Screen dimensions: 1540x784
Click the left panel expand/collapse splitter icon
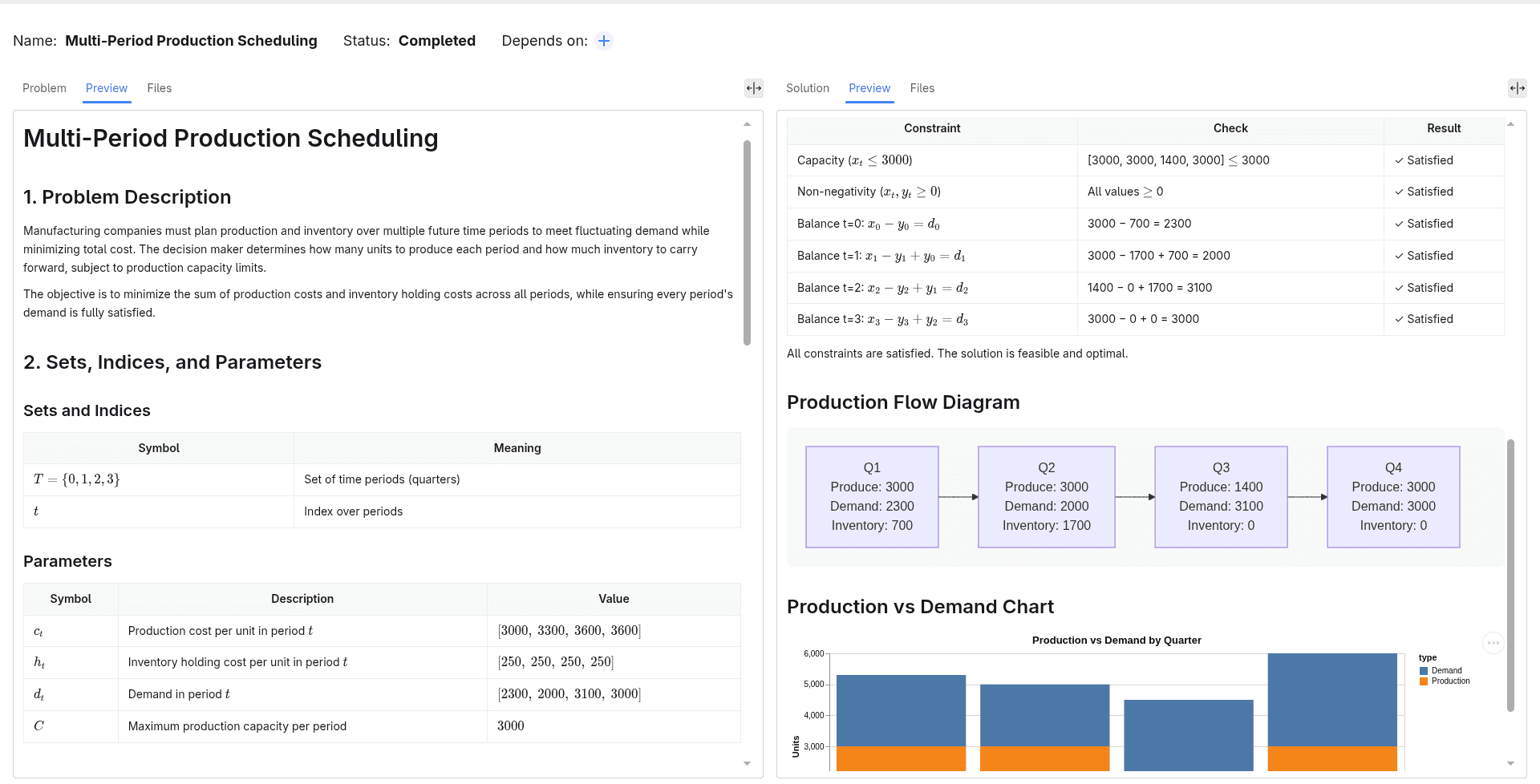tap(754, 88)
